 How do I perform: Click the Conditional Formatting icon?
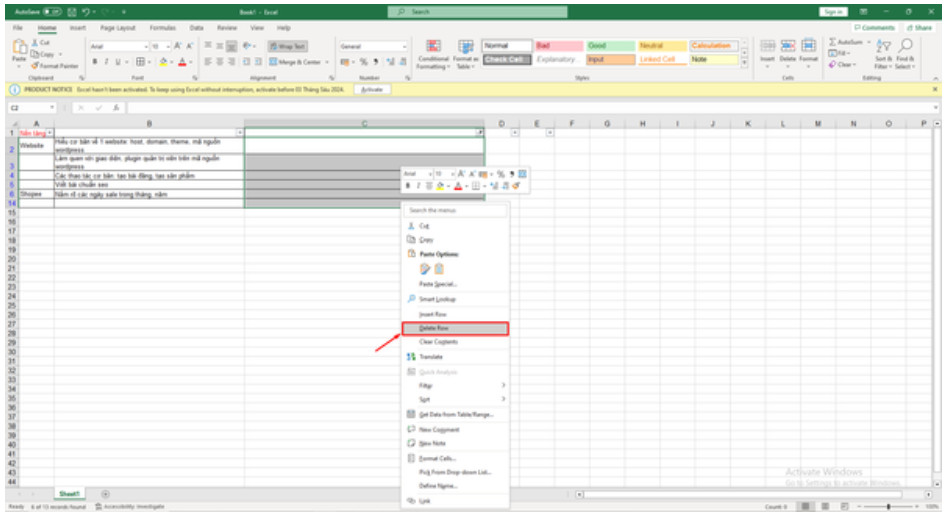click(x=433, y=47)
